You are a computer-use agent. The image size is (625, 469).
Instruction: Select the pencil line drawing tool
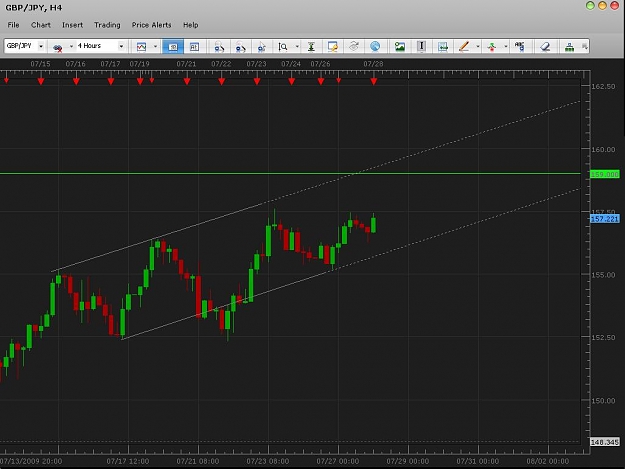[x=464, y=47]
